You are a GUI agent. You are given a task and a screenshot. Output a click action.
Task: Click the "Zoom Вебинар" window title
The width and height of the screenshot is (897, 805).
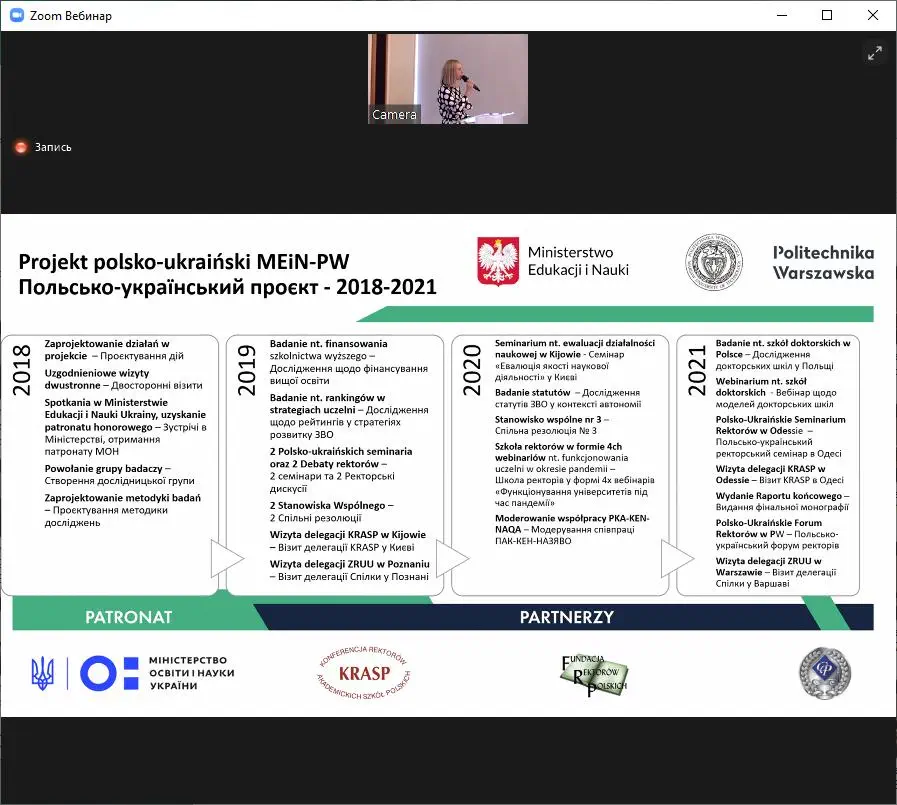click(x=71, y=15)
